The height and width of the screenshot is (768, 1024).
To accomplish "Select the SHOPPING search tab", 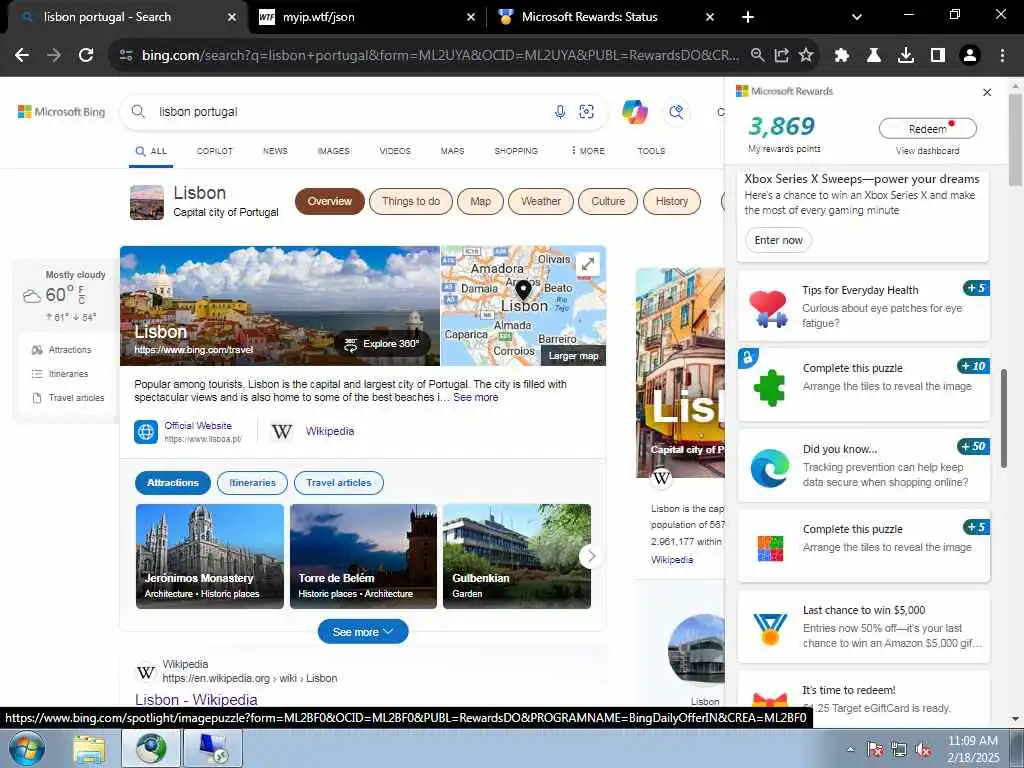I will (x=516, y=151).
